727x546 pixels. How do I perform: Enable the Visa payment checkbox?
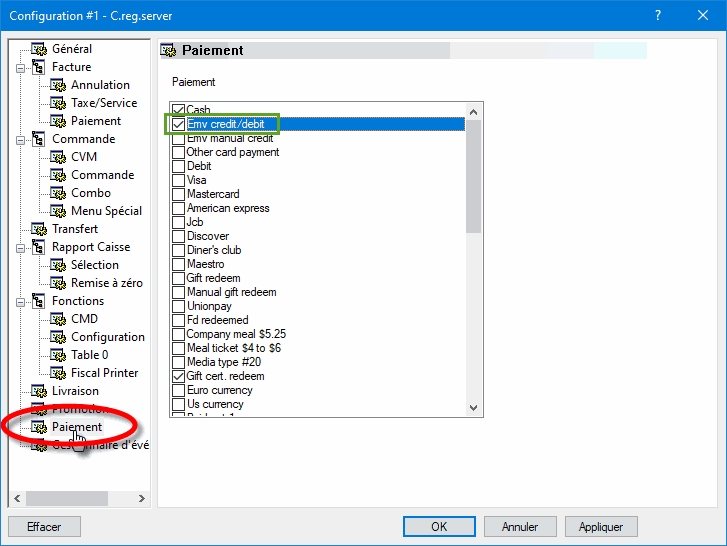click(x=178, y=180)
